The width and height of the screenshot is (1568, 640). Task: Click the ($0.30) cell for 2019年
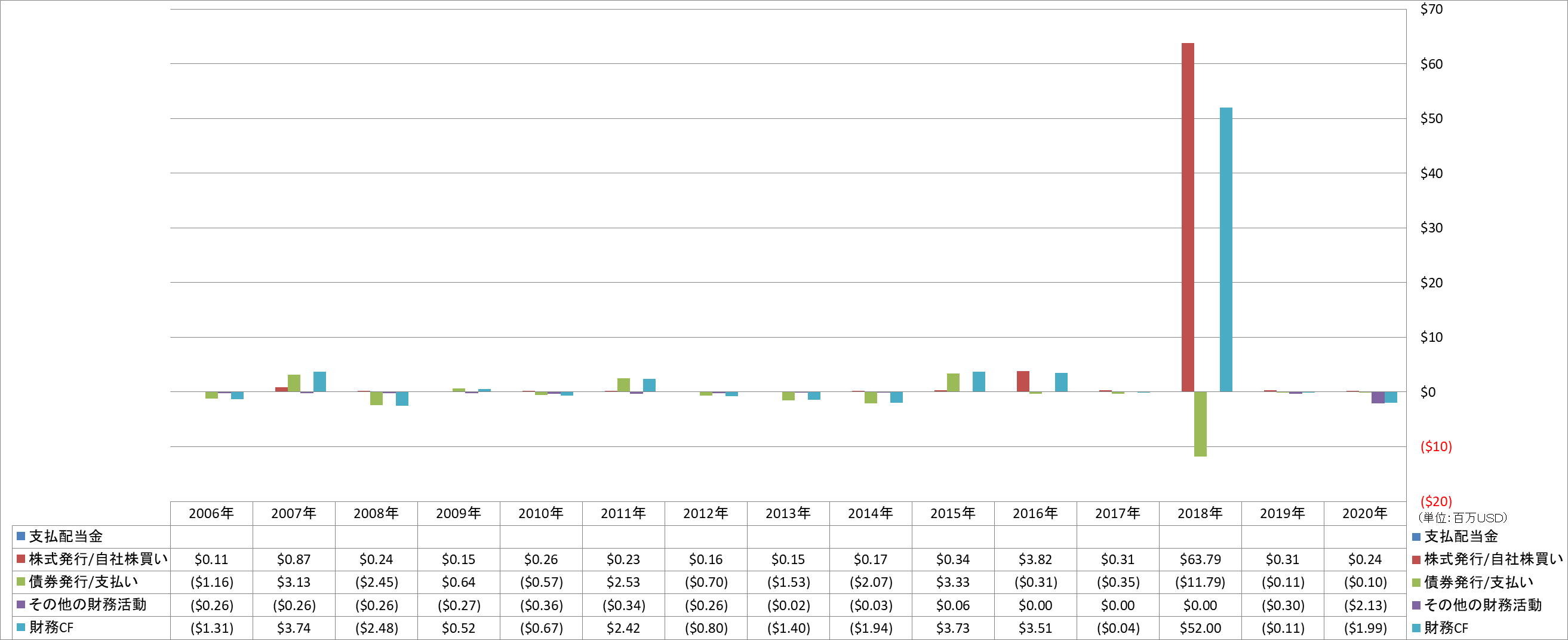[x=1283, y=605]
